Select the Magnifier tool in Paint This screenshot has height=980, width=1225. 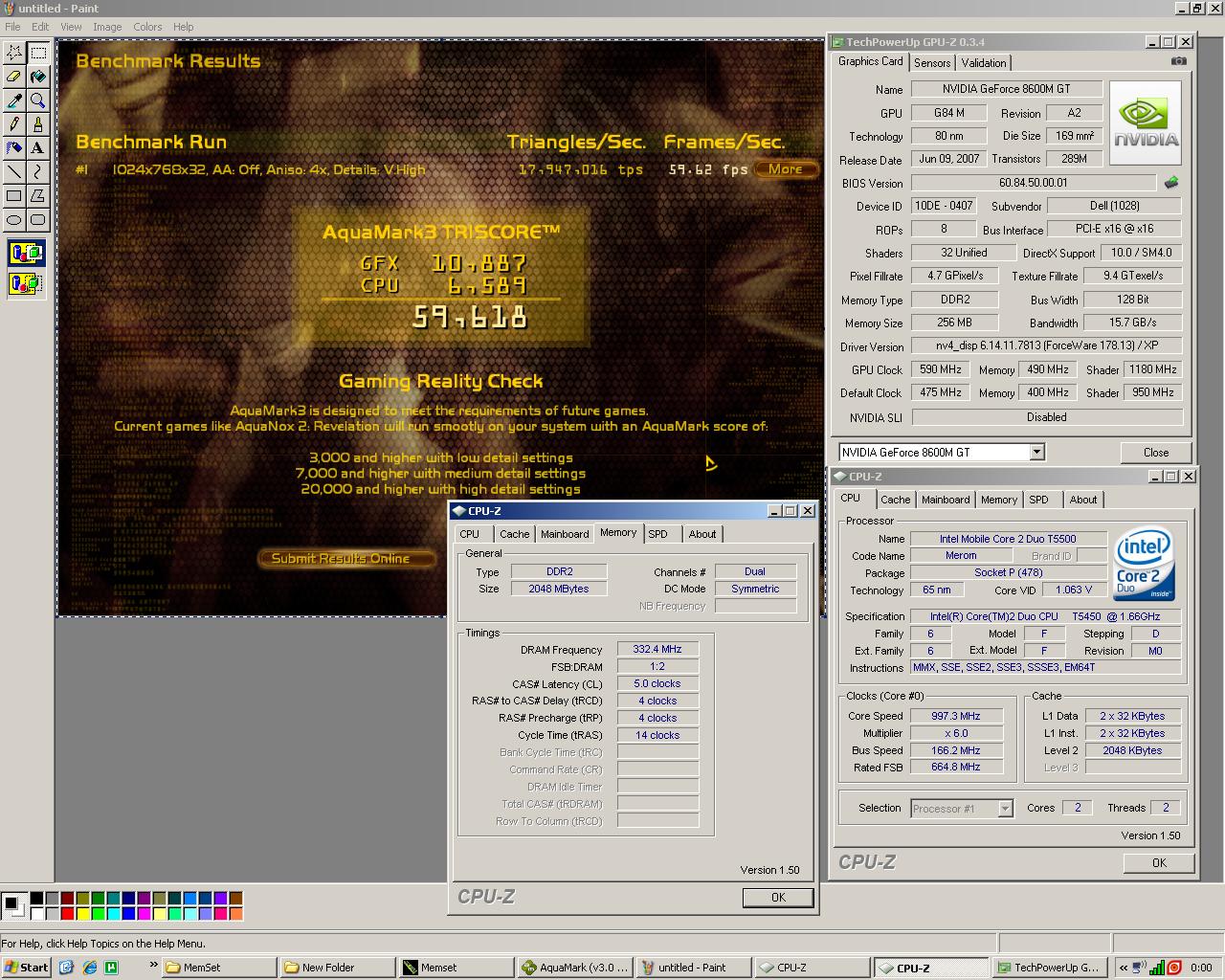point(38,100)
